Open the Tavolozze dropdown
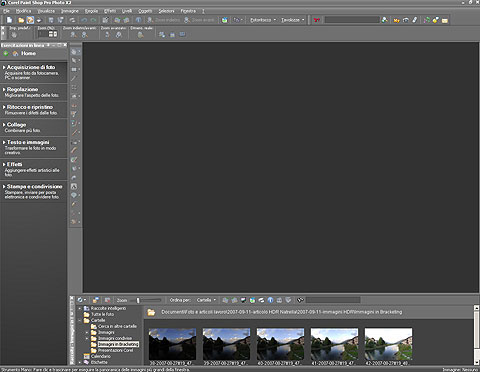 coord(293,20)
